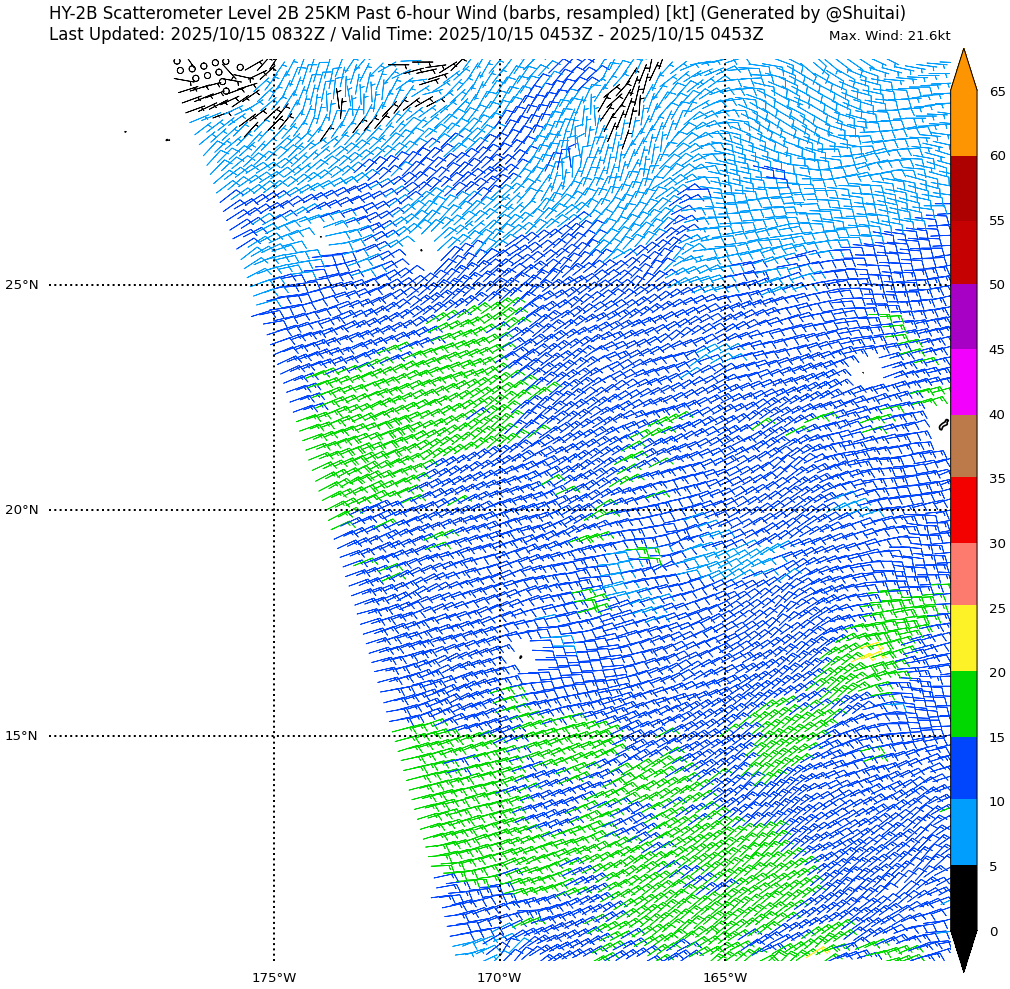Click the orange 60-65 kt colorbar segment
Viewport: 1010px width, 989px height.
click(963, 123)
